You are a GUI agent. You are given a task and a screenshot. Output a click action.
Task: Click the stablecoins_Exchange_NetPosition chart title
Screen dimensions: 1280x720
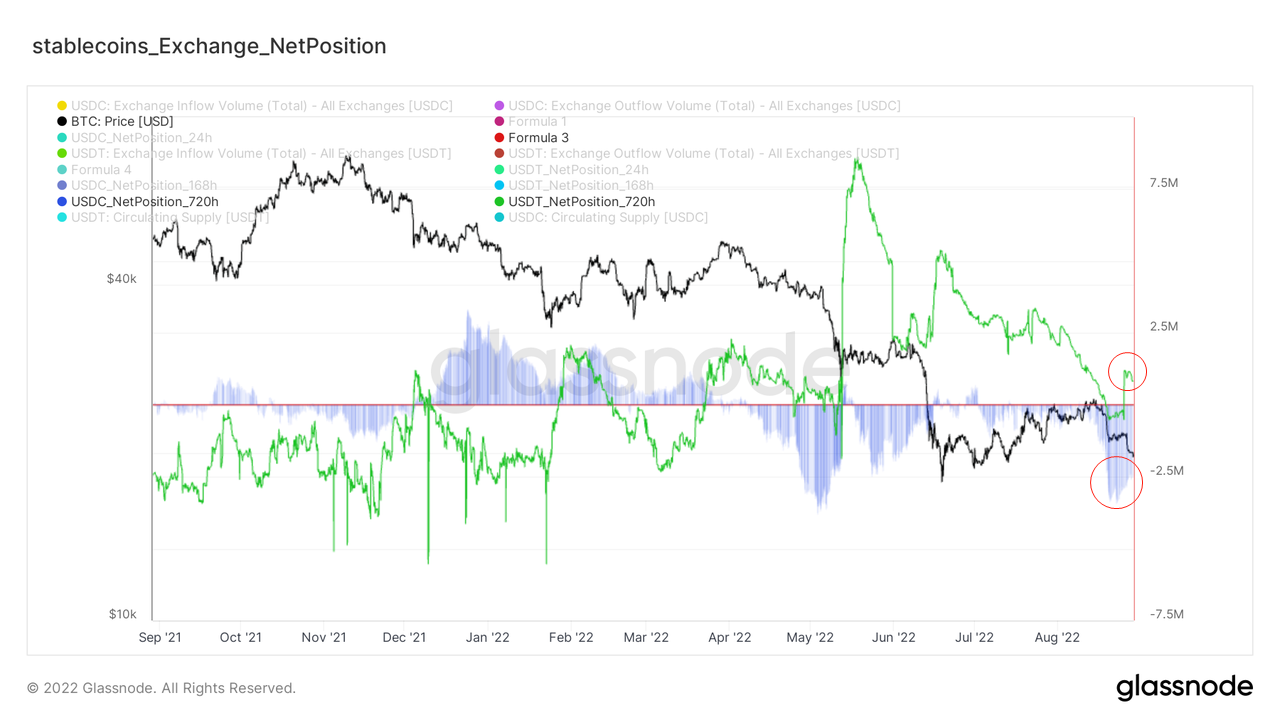coord(209,46)
